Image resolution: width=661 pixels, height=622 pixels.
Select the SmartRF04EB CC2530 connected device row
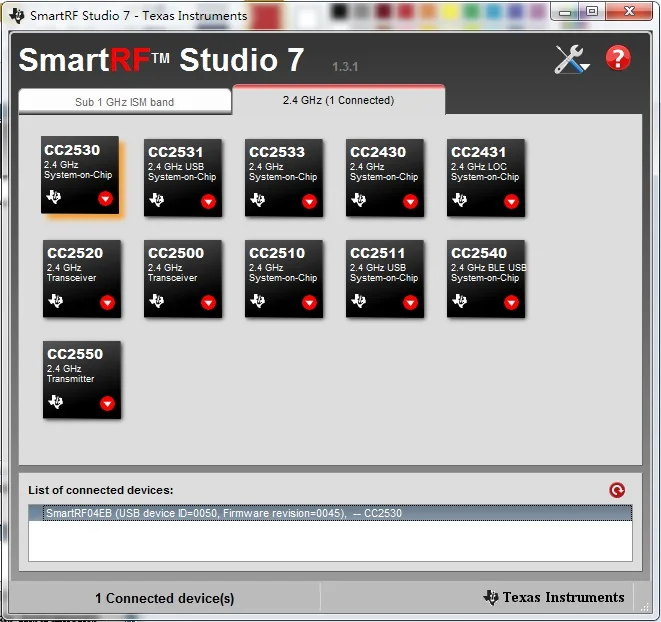click(x=330, y=513)
